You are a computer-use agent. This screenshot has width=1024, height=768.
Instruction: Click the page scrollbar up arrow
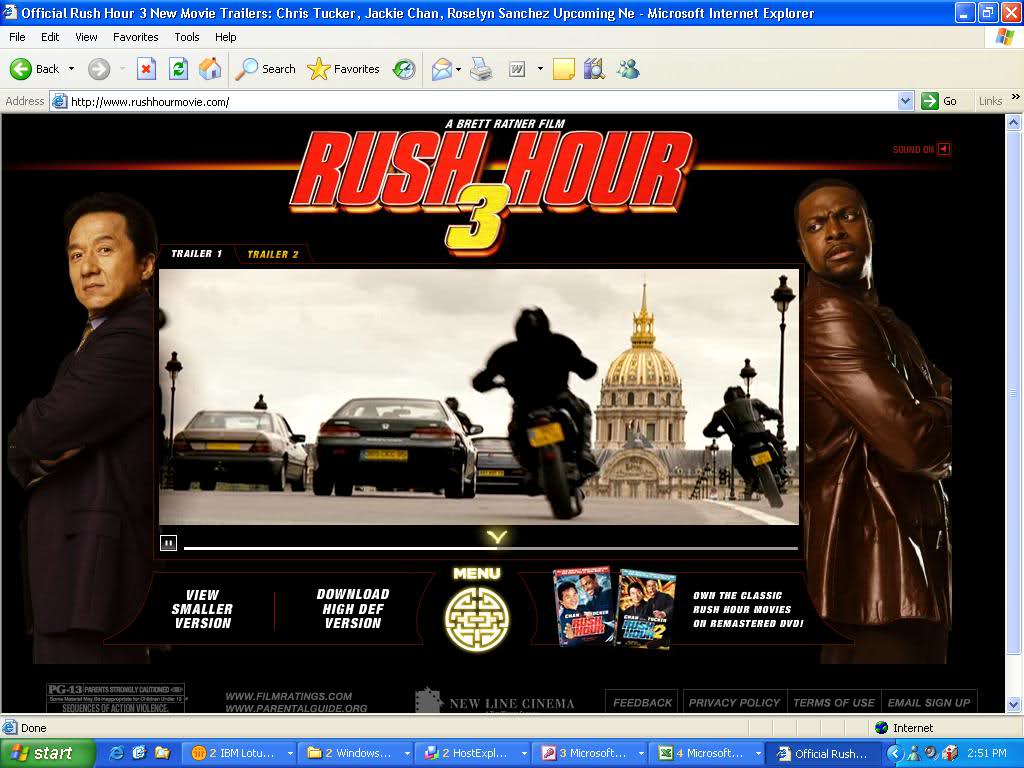coord(1014,122)
